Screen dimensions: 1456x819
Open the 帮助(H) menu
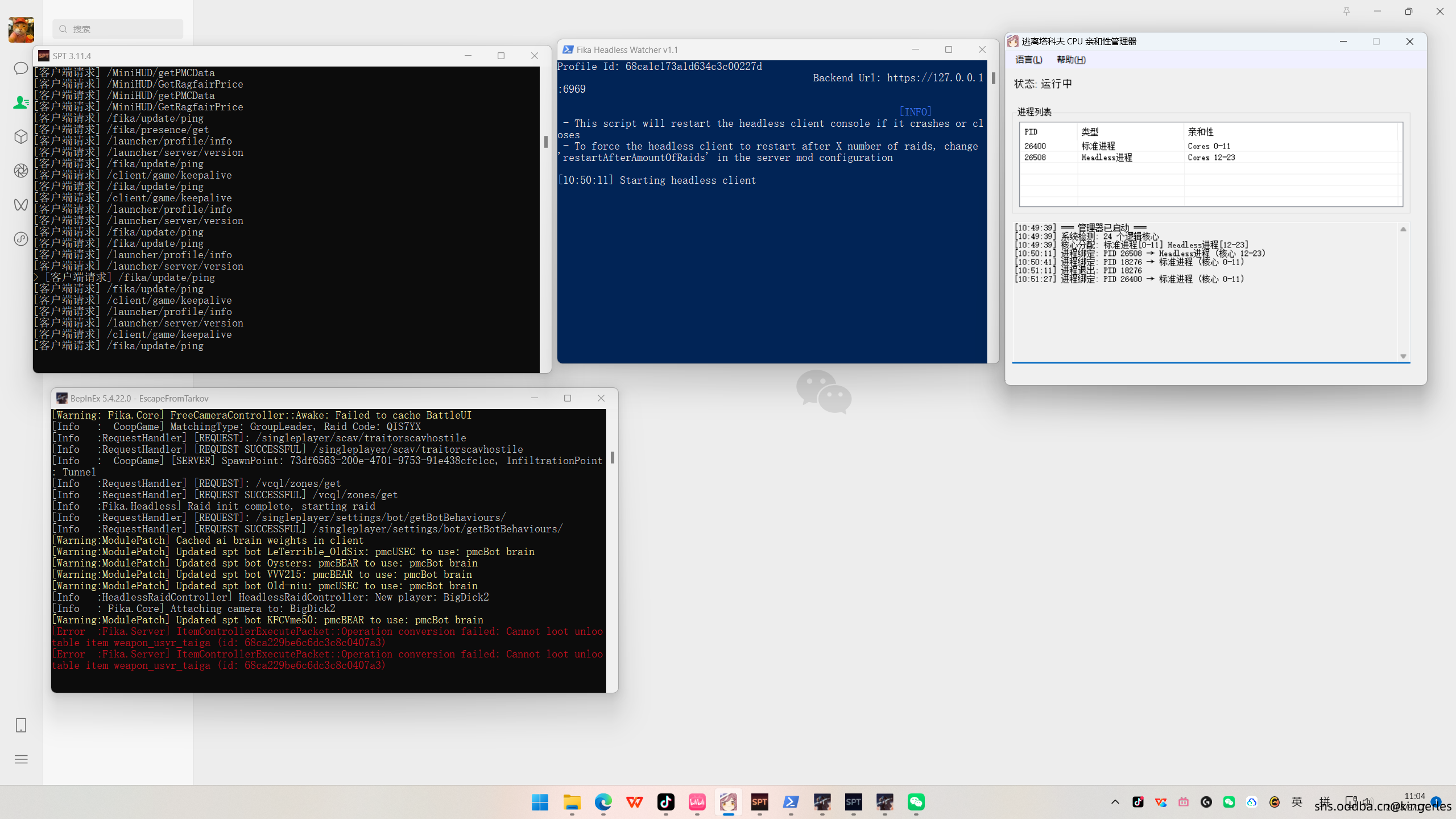tap(1071, 60)
